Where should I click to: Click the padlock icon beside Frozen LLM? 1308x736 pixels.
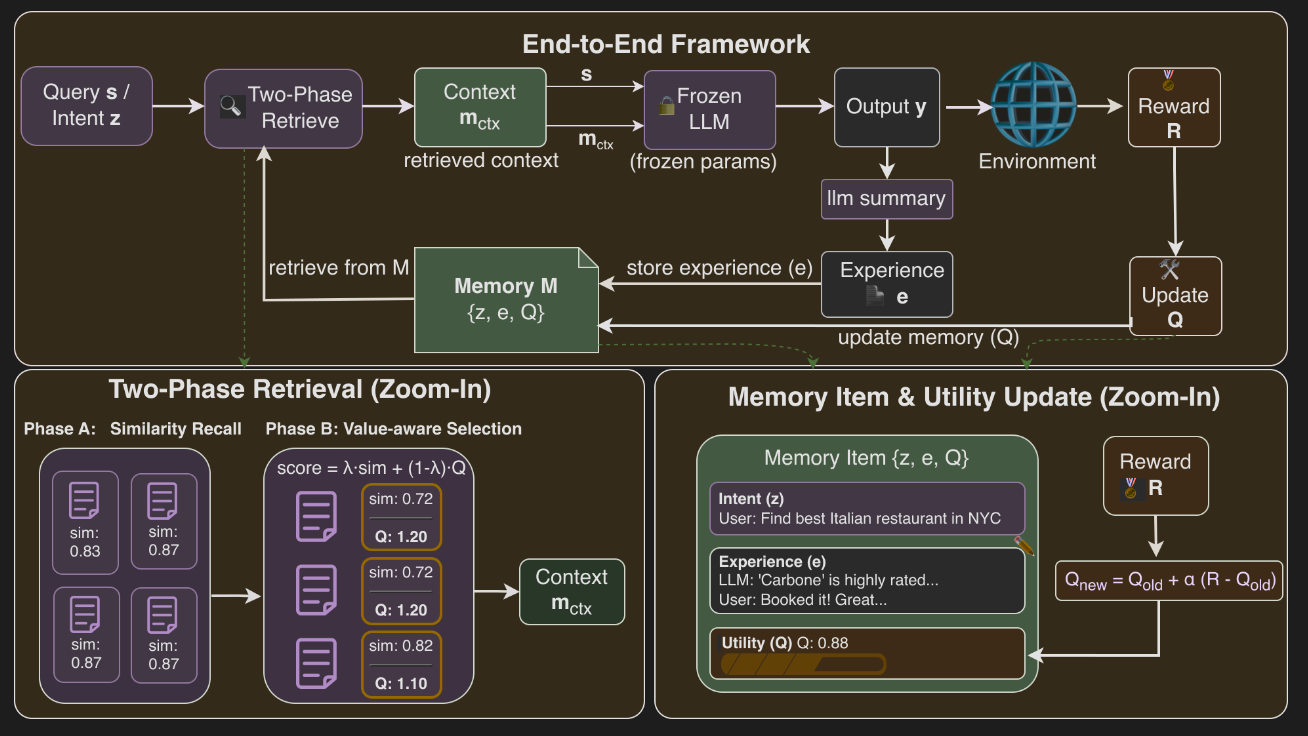pos(665,104)
